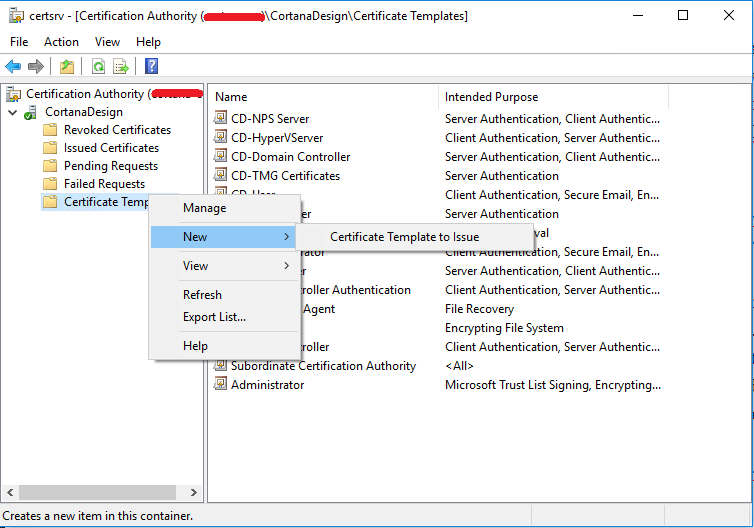754x528 pixels.
Task: Select the CD-TMG Certificates row name
Action: 285,176
